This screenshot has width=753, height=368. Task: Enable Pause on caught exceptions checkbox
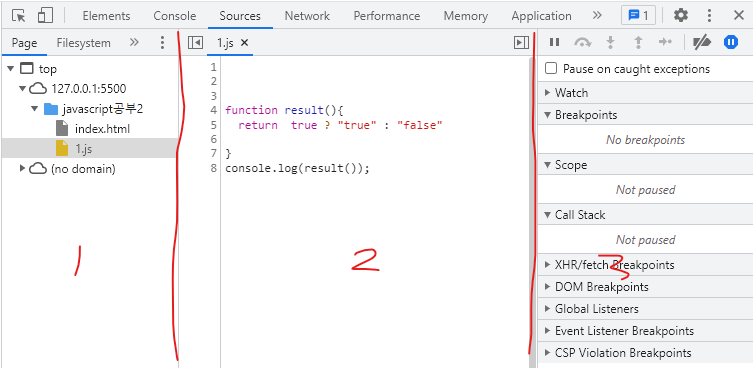pos(551,68)
